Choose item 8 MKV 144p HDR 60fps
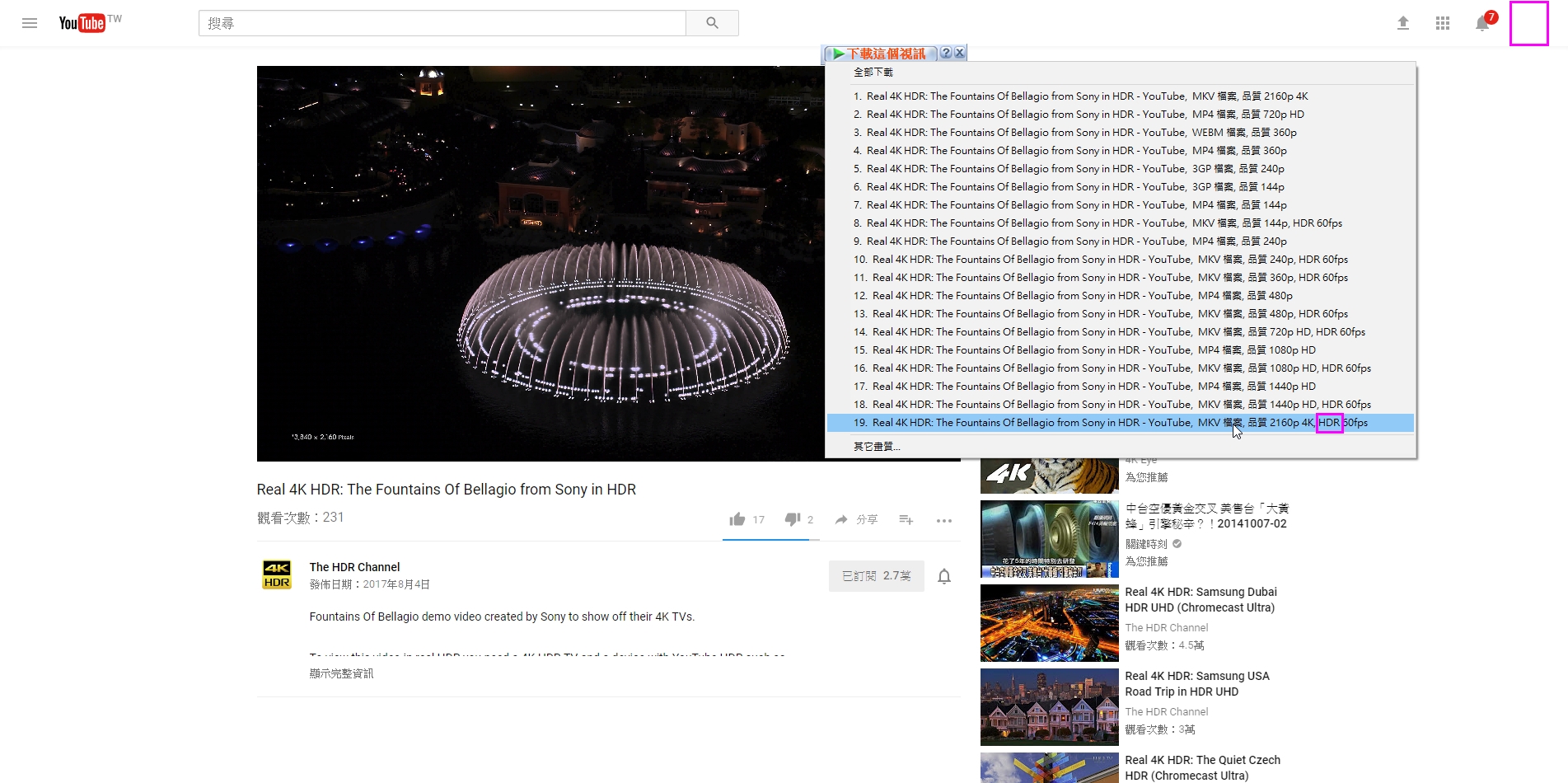 [1121, 223]
